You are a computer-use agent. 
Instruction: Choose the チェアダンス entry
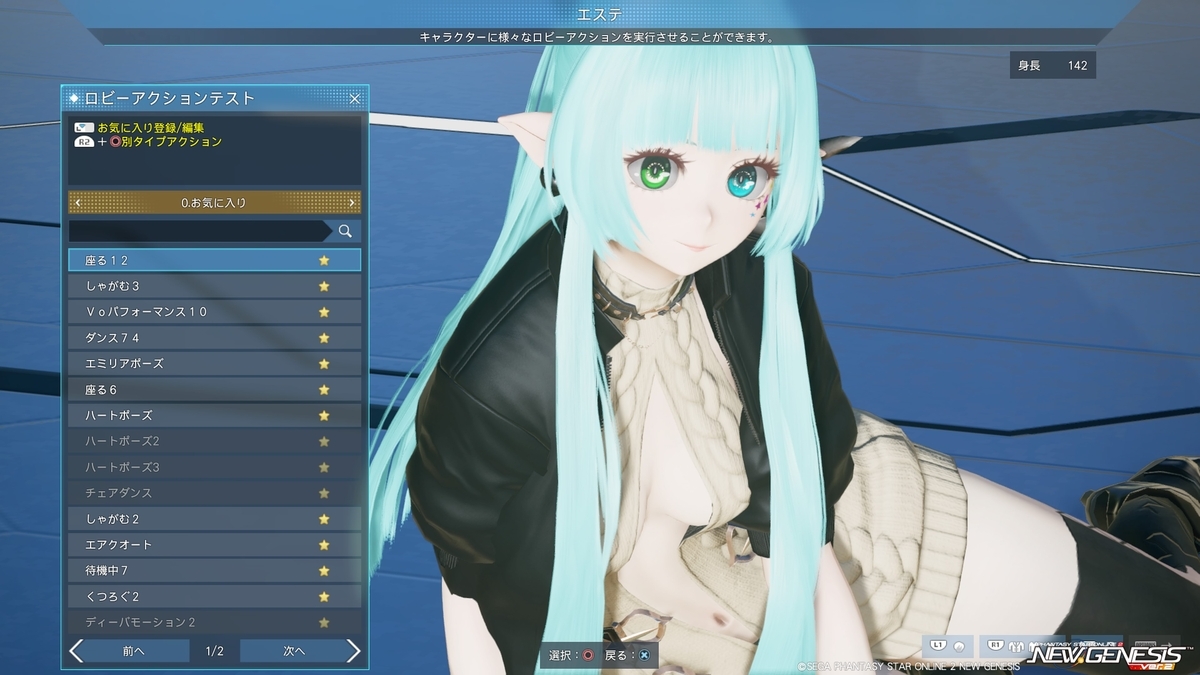pos(214,493)
